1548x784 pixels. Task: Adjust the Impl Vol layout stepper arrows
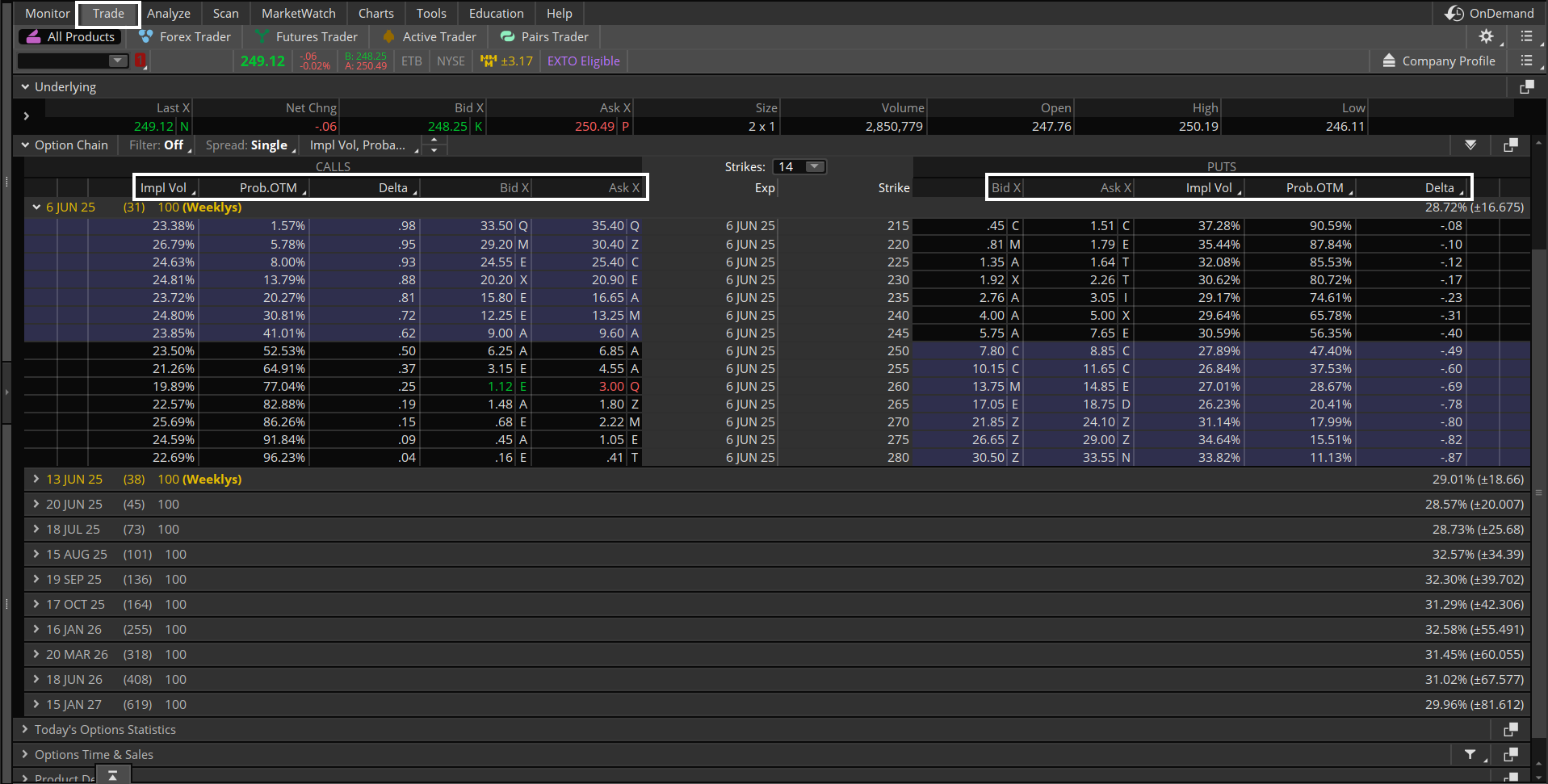(x=434, y=145)
